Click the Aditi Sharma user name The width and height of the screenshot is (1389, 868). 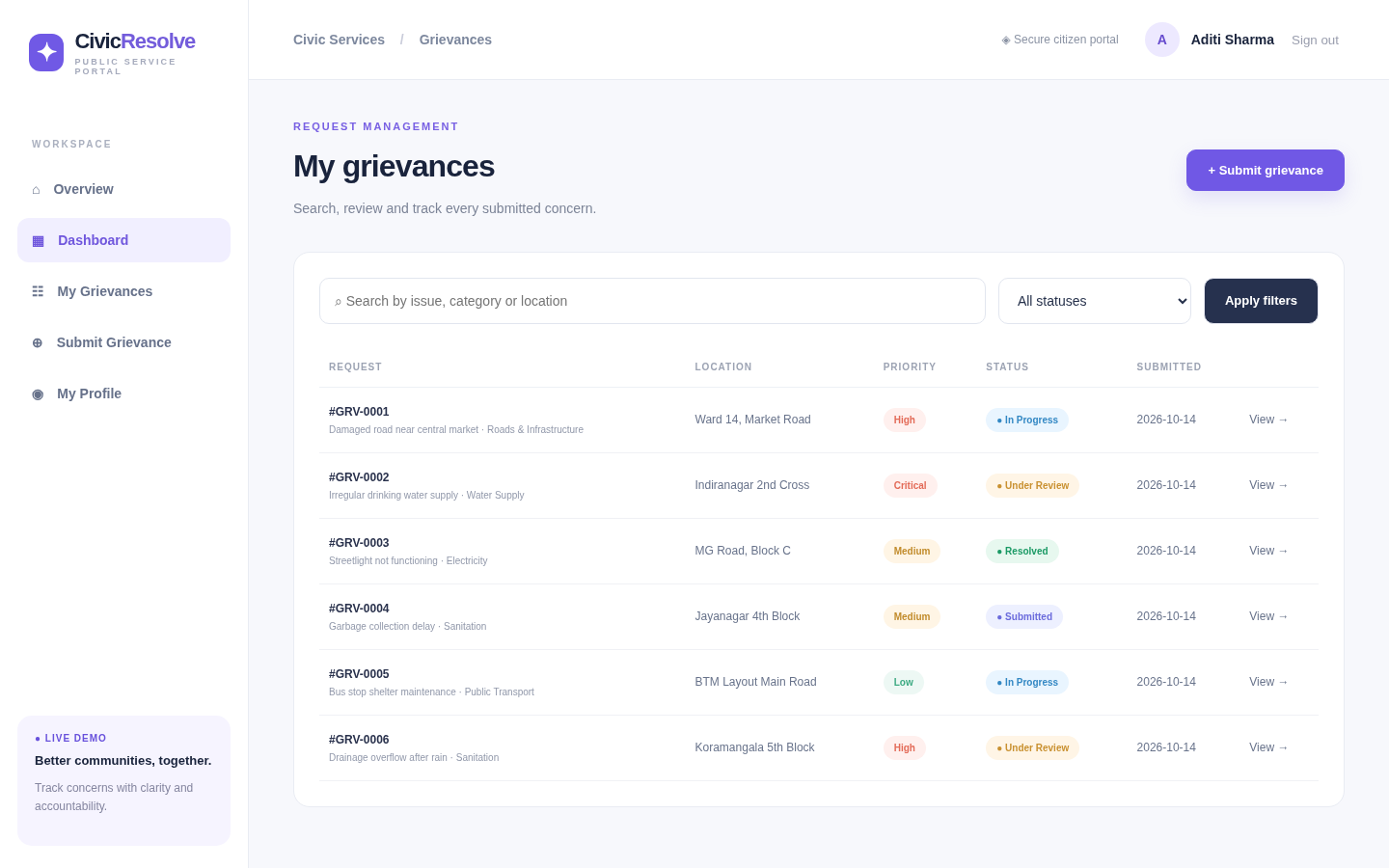1233,40
